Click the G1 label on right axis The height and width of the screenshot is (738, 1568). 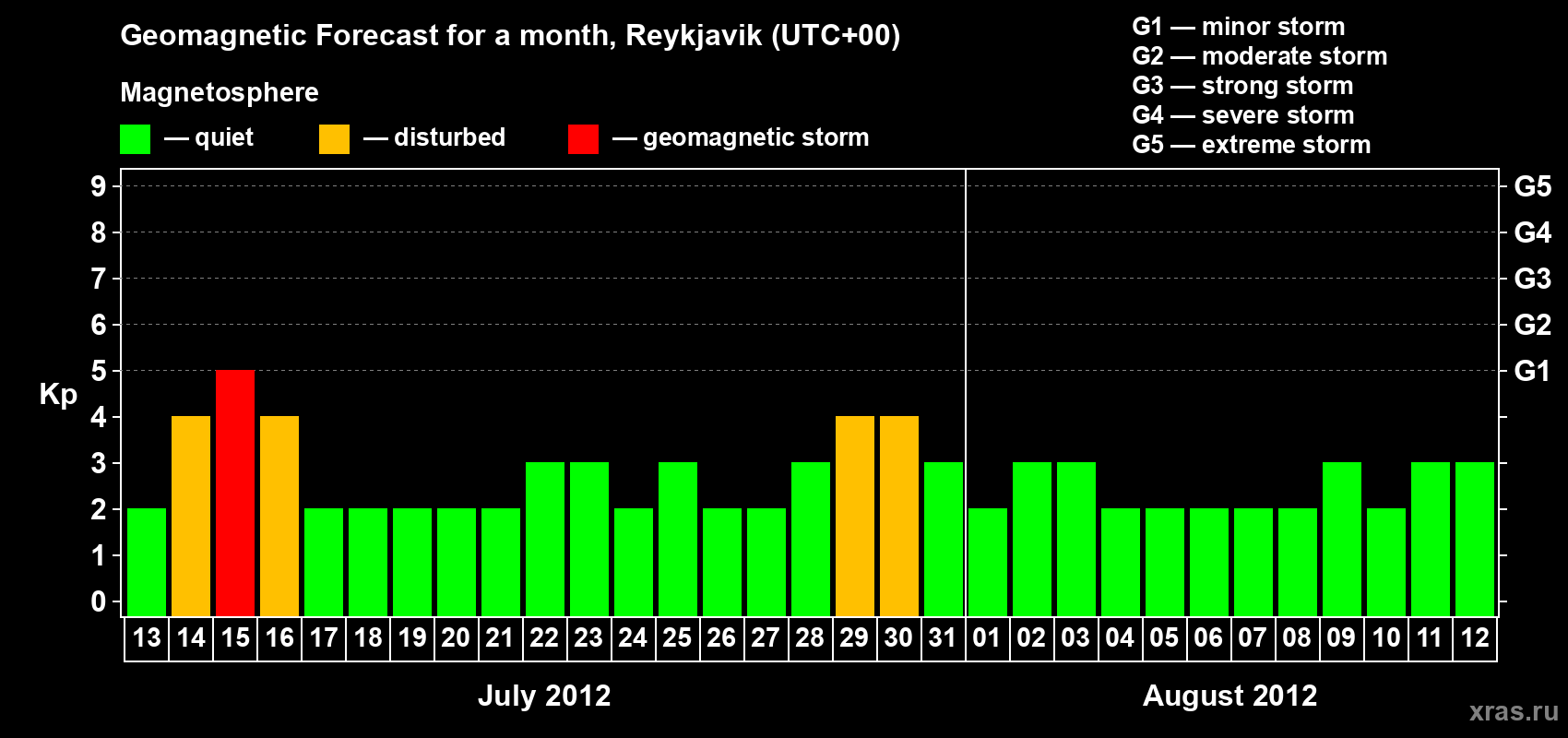(1532, 371)
